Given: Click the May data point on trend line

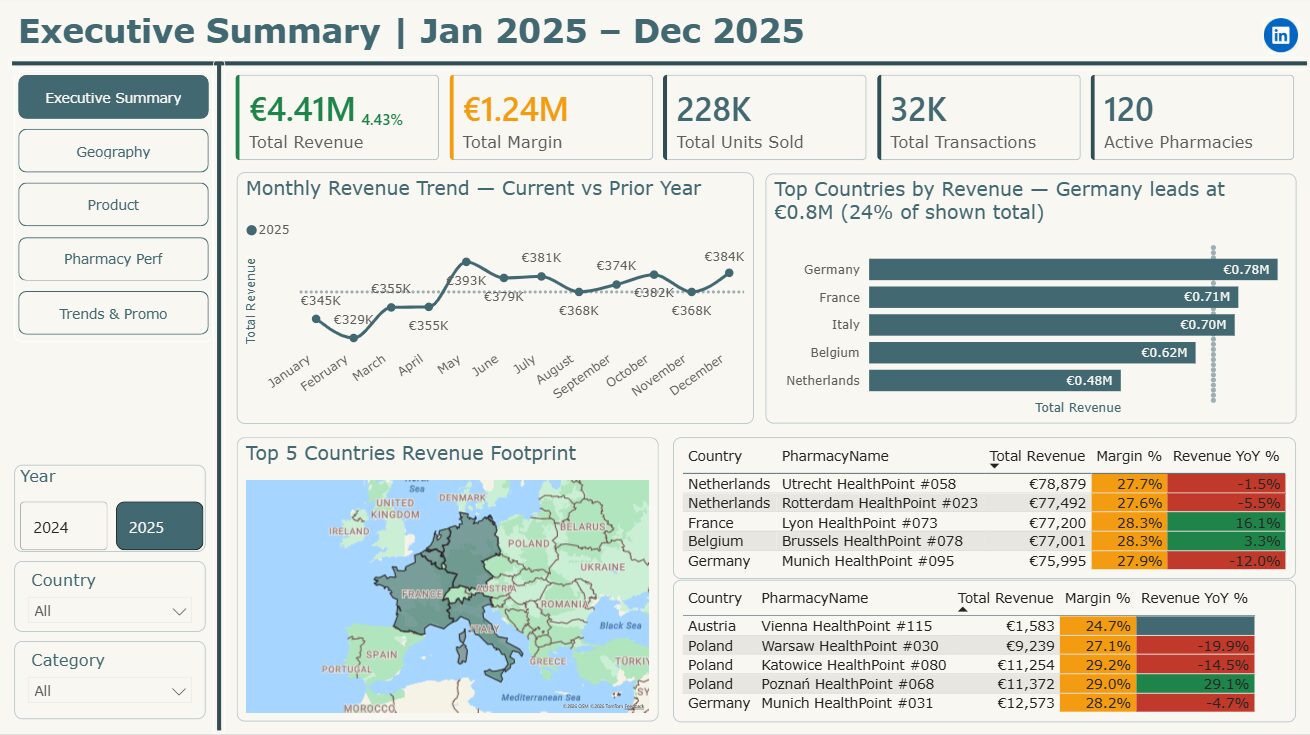Looking at the screenshot, I should tap(467, 261).
